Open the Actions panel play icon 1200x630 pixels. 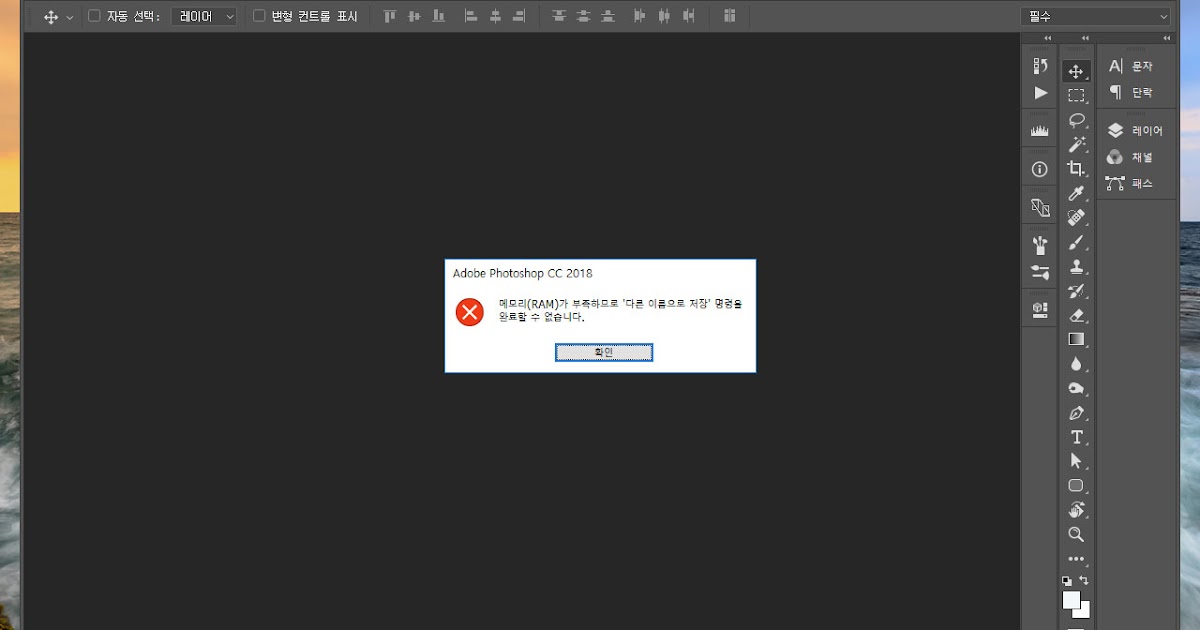click(x=1040, y=92)
